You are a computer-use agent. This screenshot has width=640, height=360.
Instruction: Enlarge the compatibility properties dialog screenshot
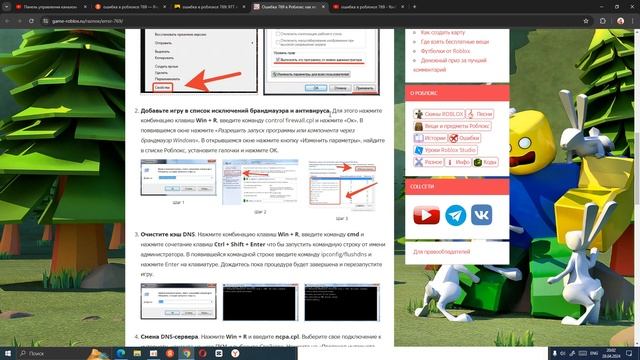(322, 62)
